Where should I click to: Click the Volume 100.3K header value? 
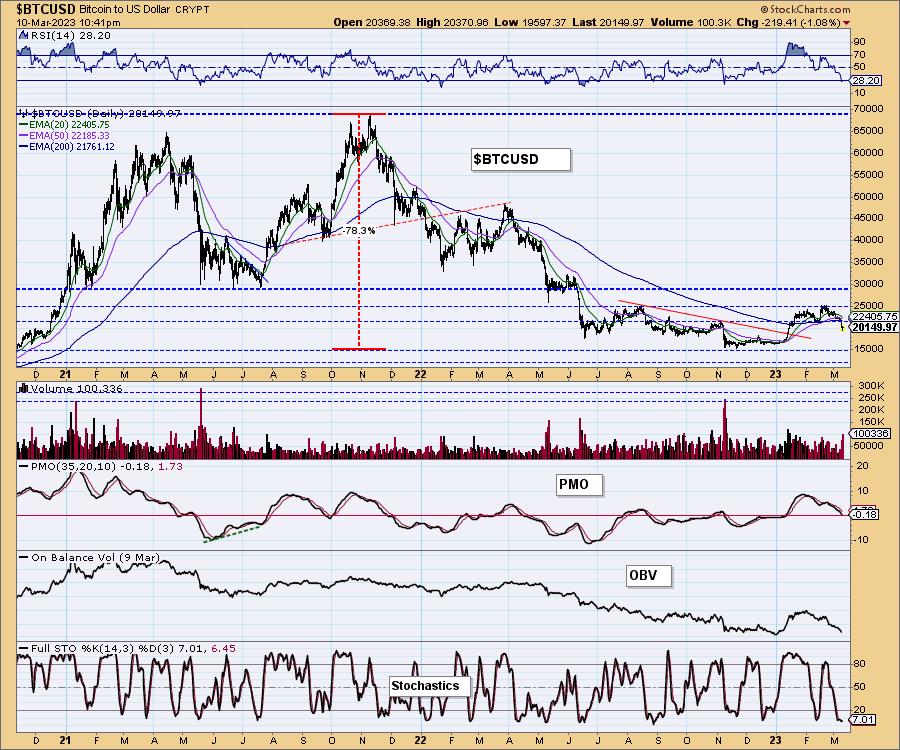coord(691,22)
